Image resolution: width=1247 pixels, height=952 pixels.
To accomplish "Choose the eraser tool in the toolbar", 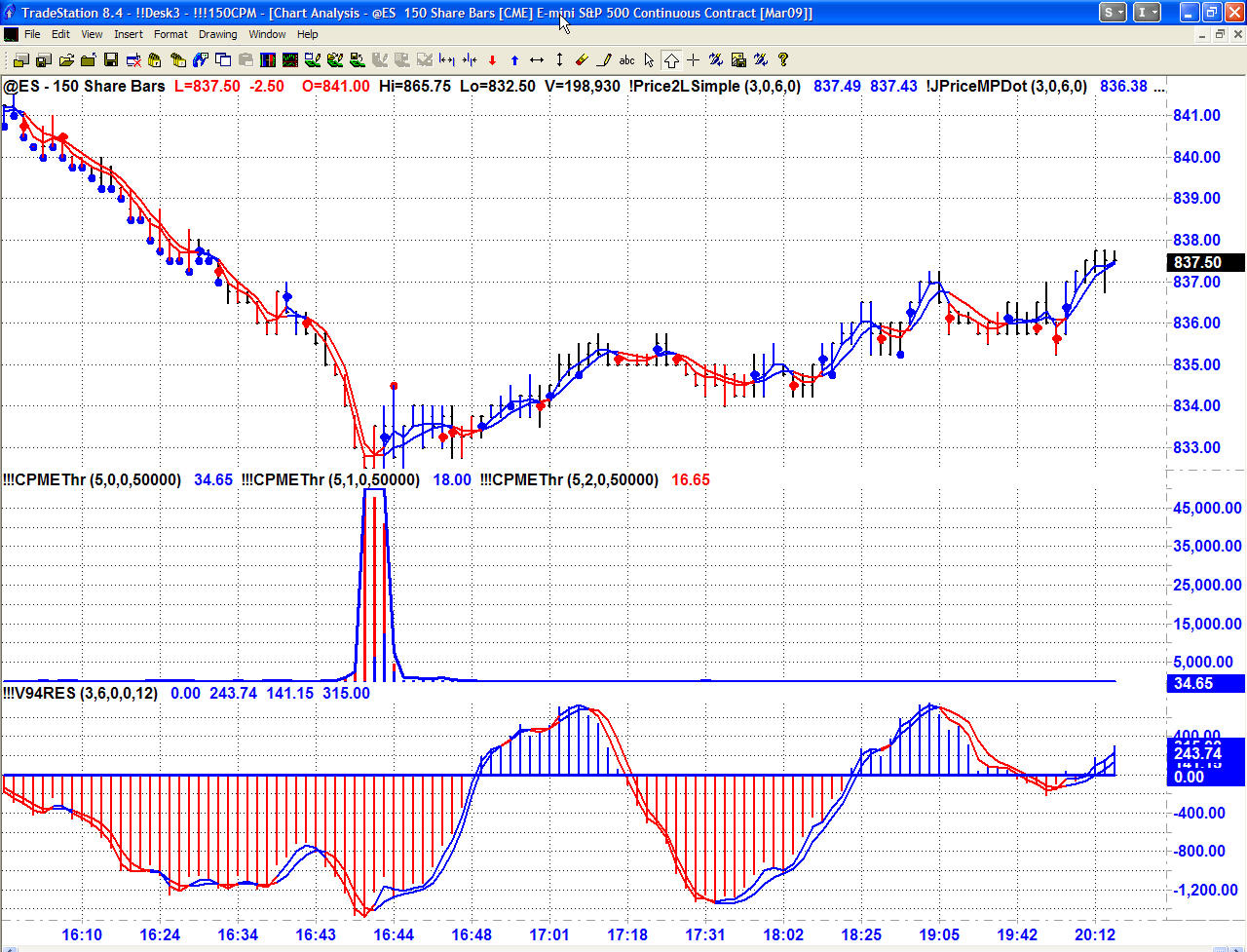I will [582, 60].
